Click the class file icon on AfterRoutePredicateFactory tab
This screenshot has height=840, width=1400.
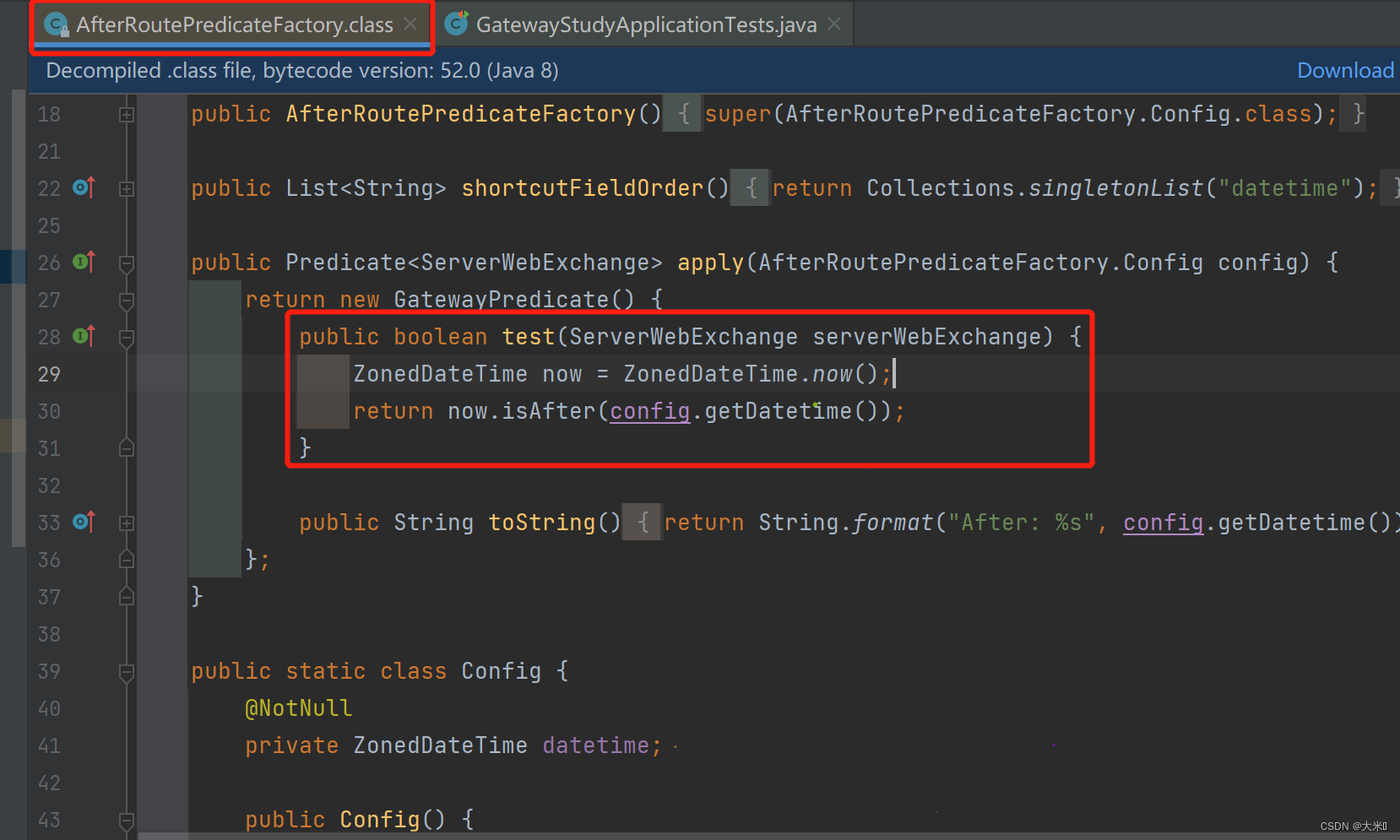point(57,25)
